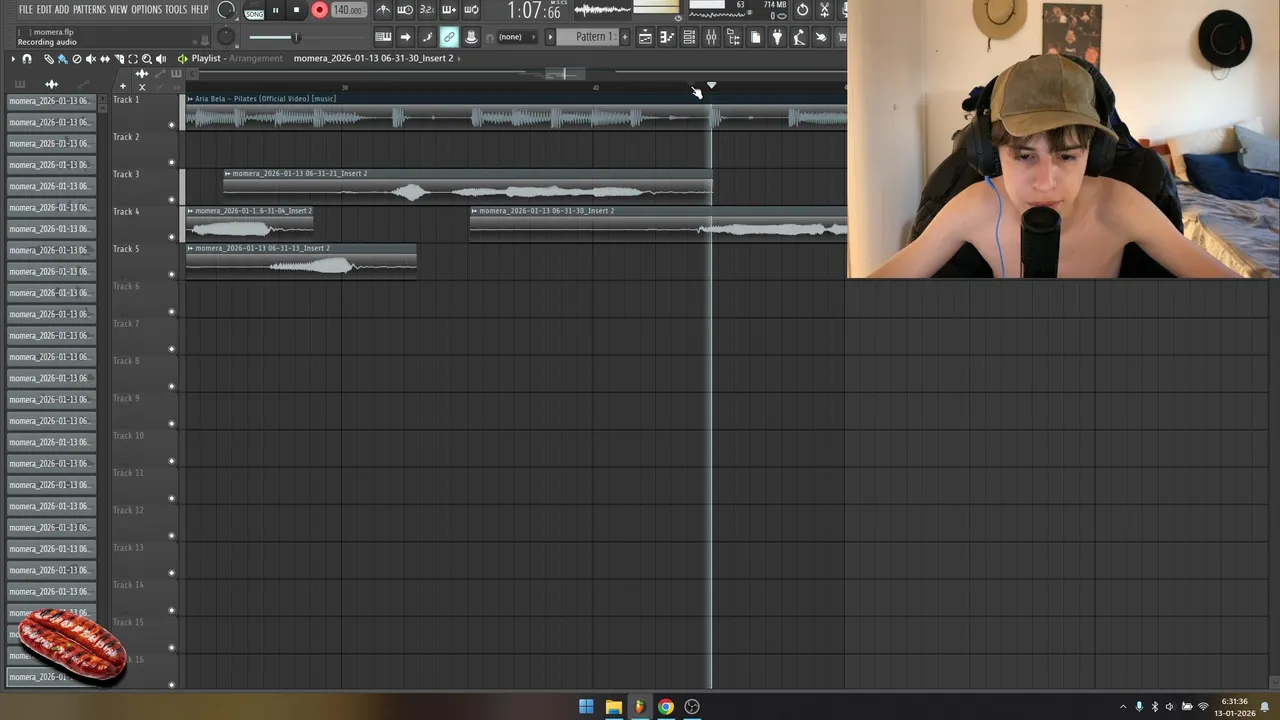
Task: Click the master pitch knob
Action: 226,37
